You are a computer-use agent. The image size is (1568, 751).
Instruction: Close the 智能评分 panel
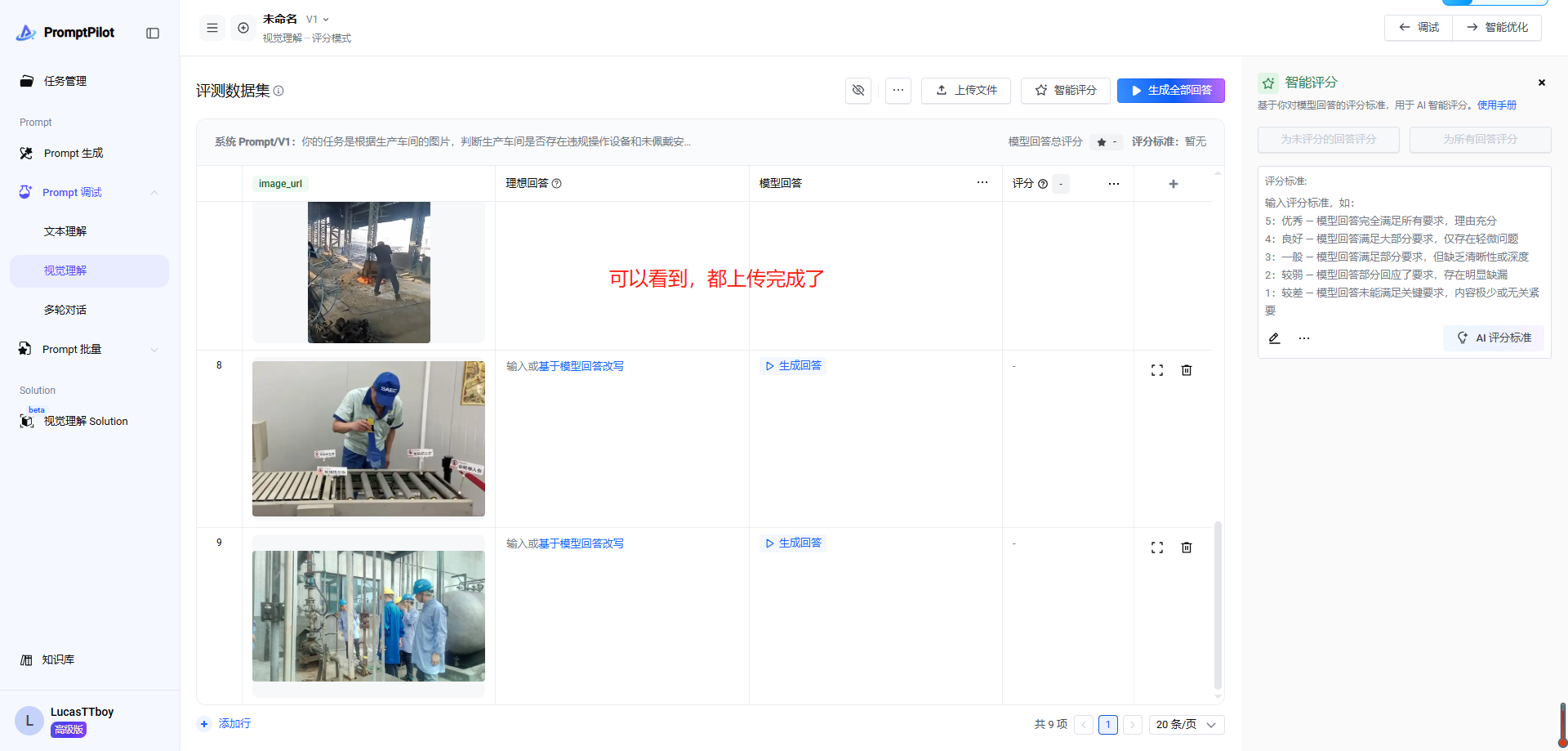1542,83
